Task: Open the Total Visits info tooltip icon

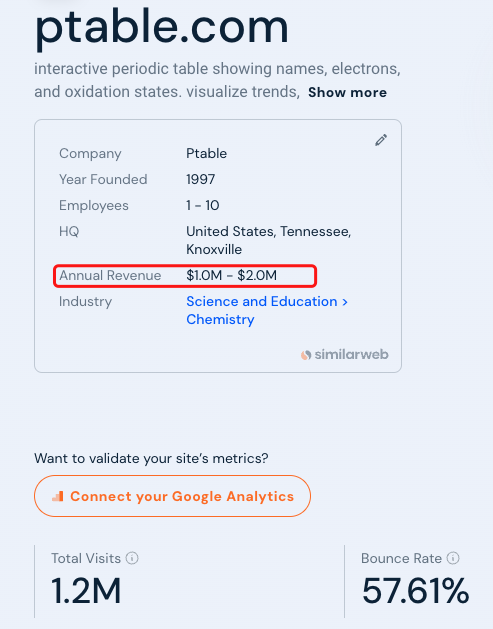Action: tap(132, 558)
